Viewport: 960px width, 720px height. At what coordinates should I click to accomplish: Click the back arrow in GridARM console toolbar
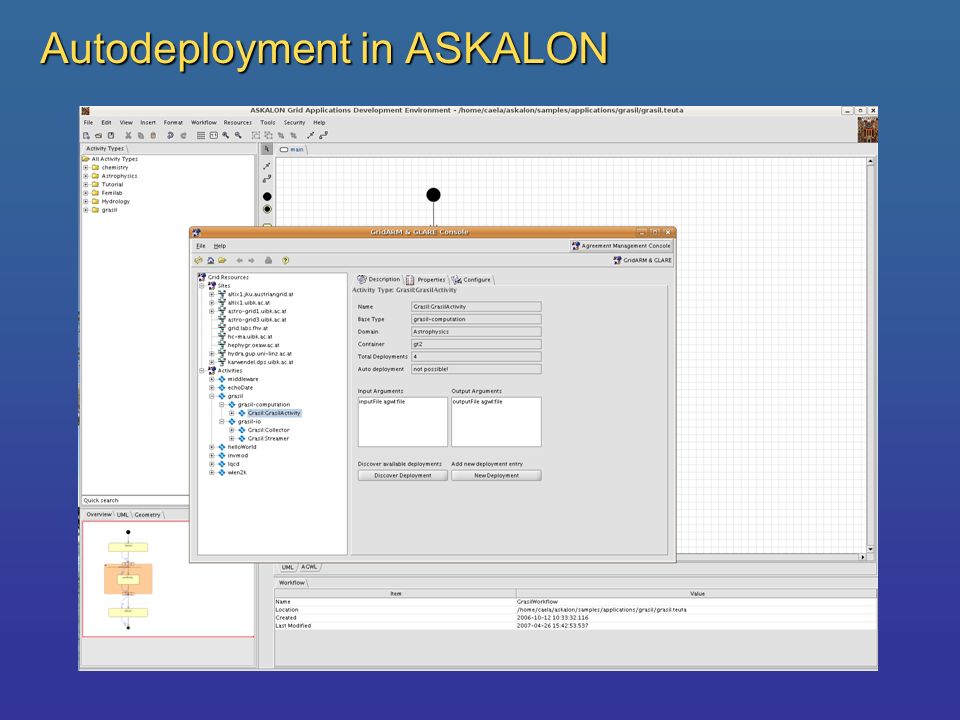239,260
